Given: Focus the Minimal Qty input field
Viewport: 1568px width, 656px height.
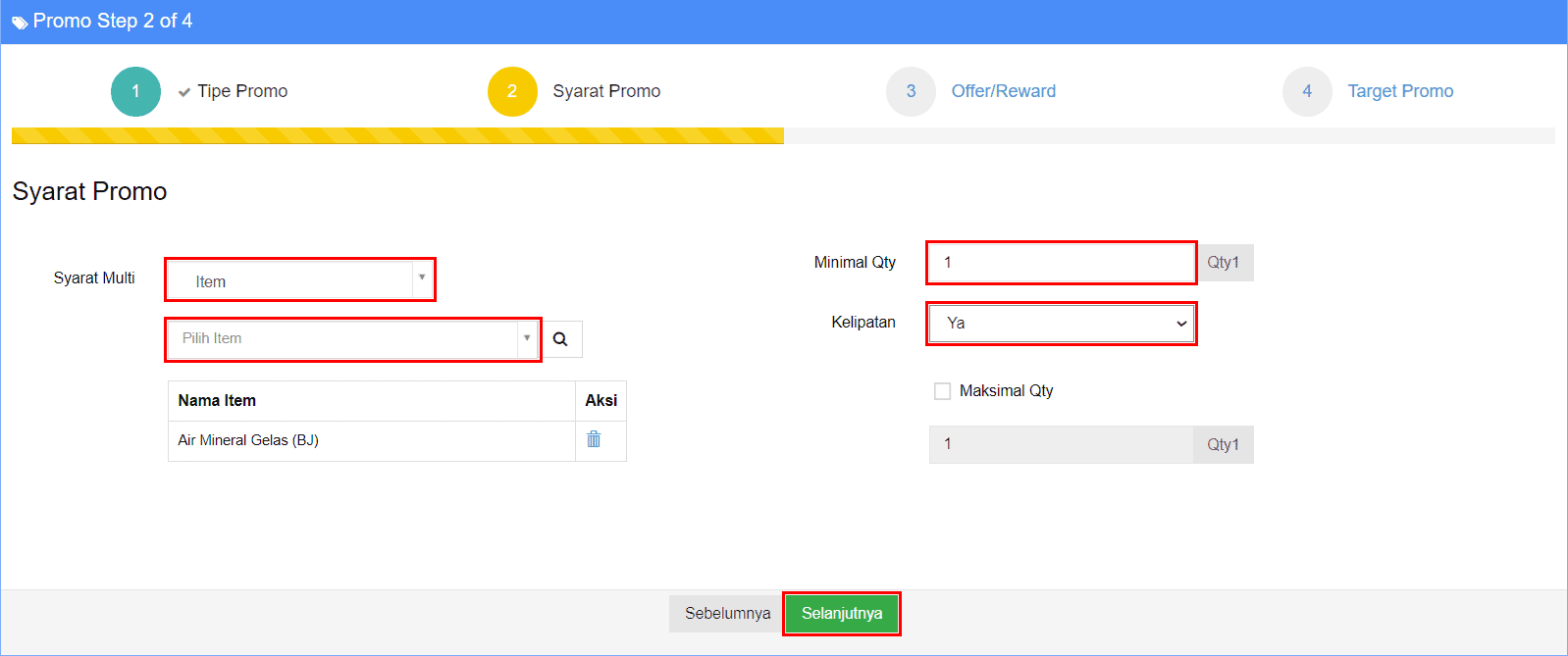Looking at the screenshot, I should coord(1061,263).
